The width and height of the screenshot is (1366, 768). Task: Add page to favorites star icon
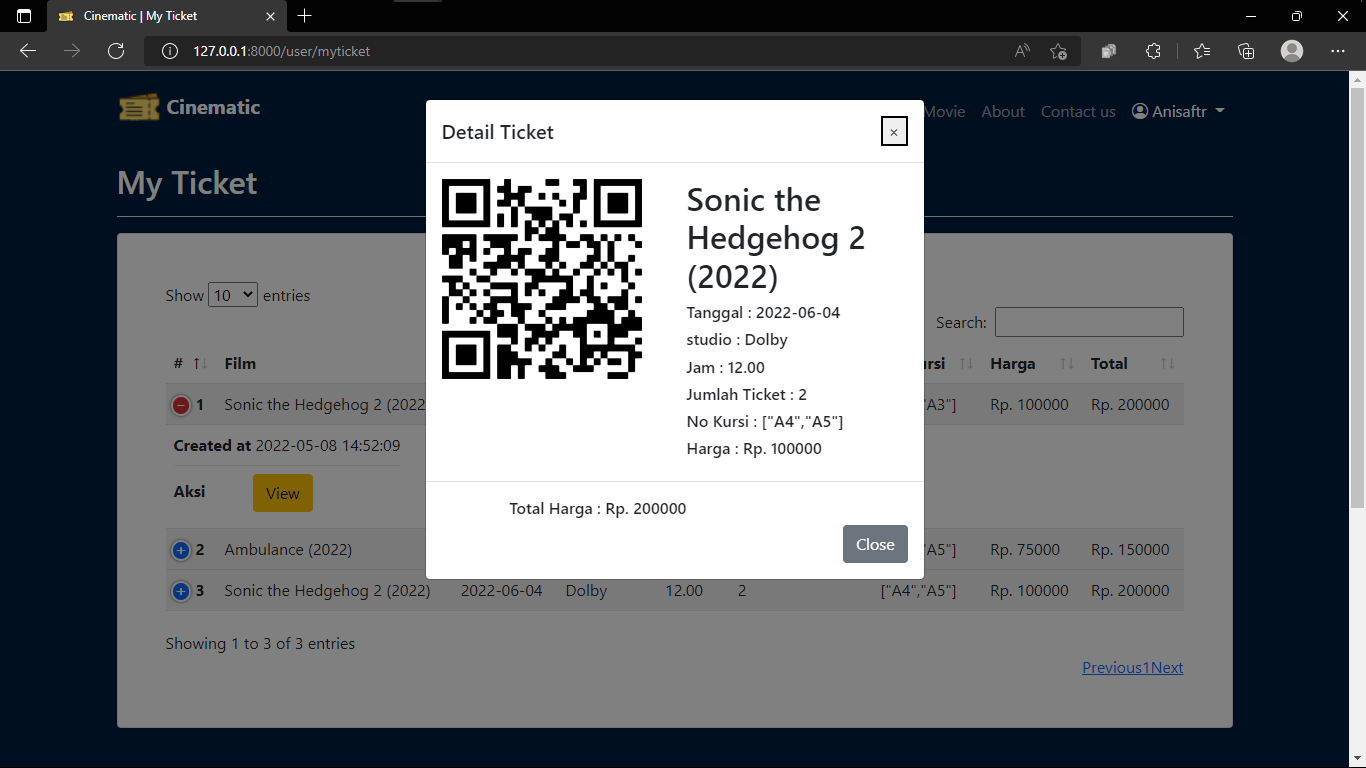tap(1059, 51)
